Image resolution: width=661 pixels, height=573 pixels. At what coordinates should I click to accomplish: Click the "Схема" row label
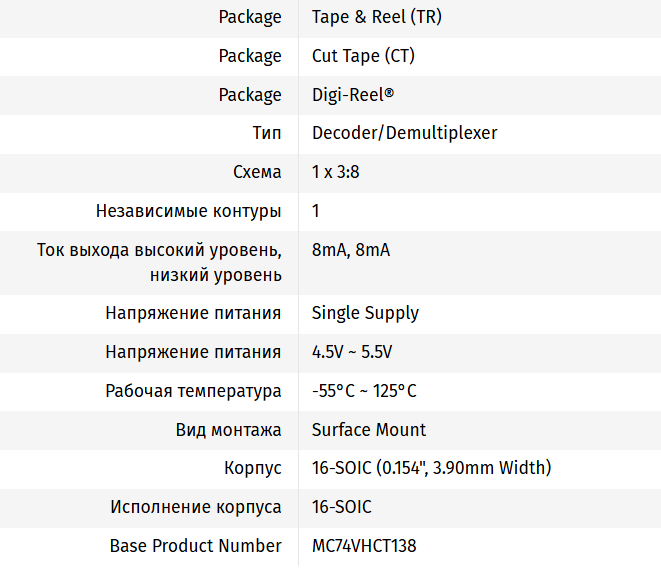(x=257, y=172)
